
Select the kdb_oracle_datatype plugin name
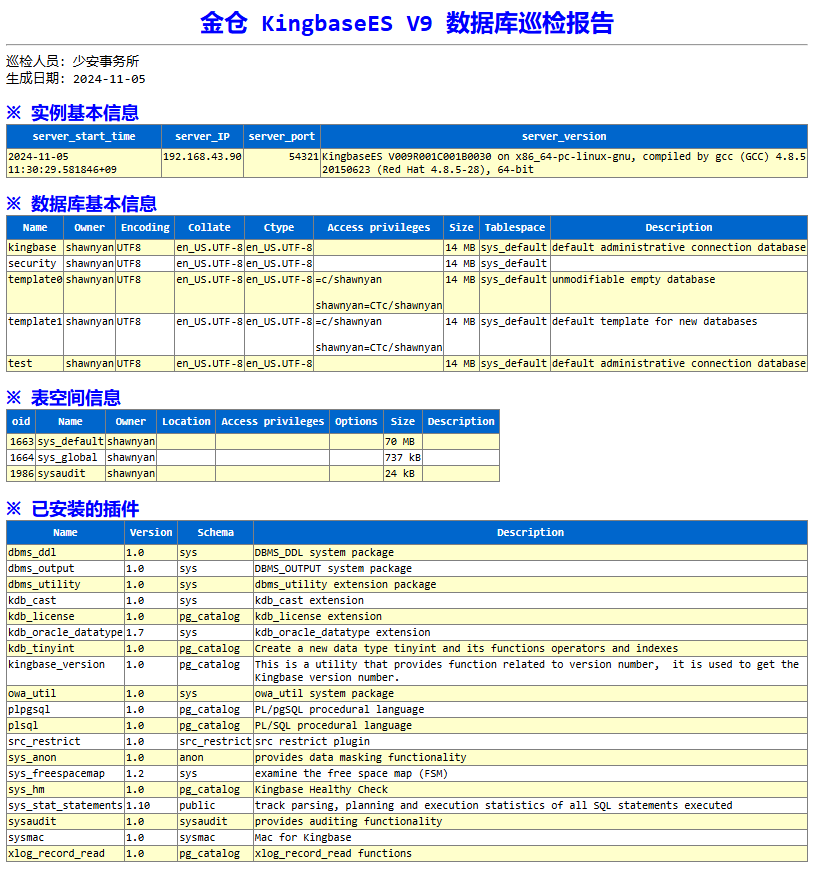click(x=65, y=632)
